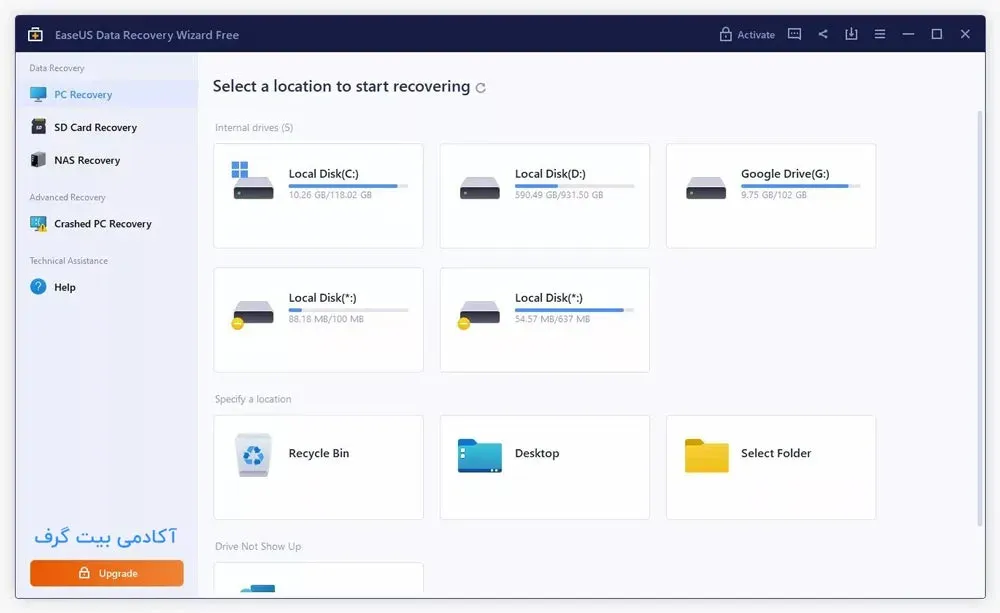The width and height of the screenshot is (1000, 613).
Task: Click the 'EaseUS Data Recovery Wizard Free' title
Action: click(147, 35)
